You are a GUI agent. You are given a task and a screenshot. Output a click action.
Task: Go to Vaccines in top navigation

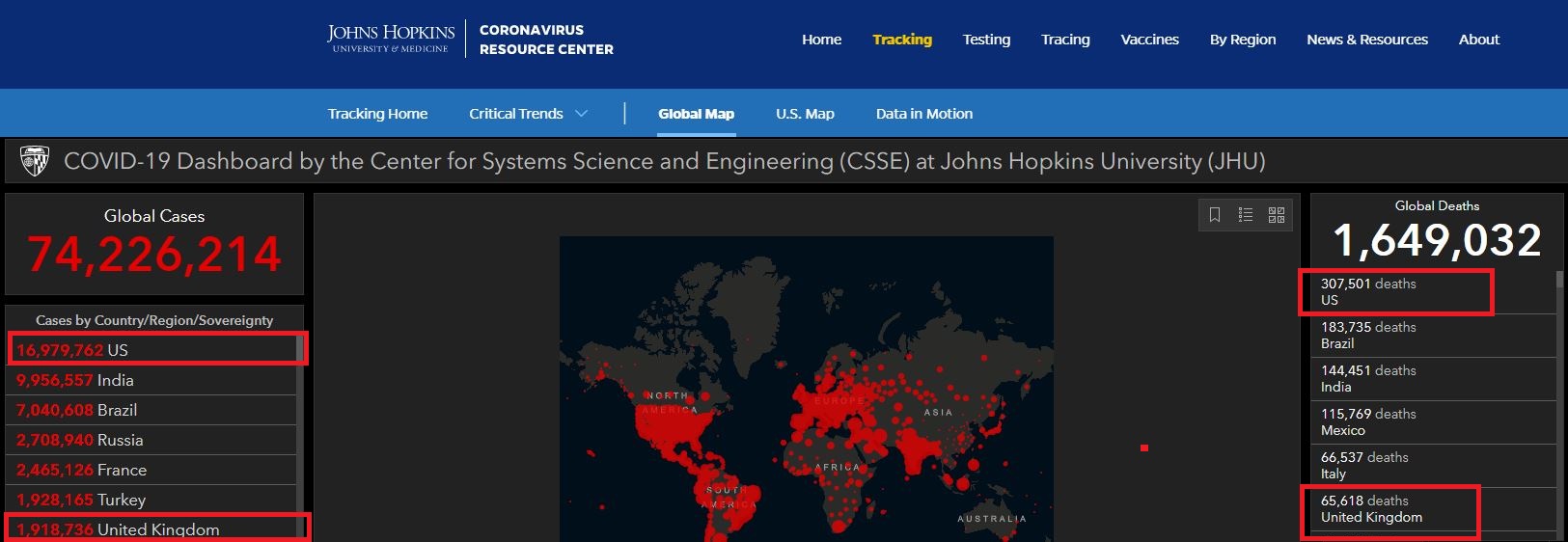(1149, 40)
